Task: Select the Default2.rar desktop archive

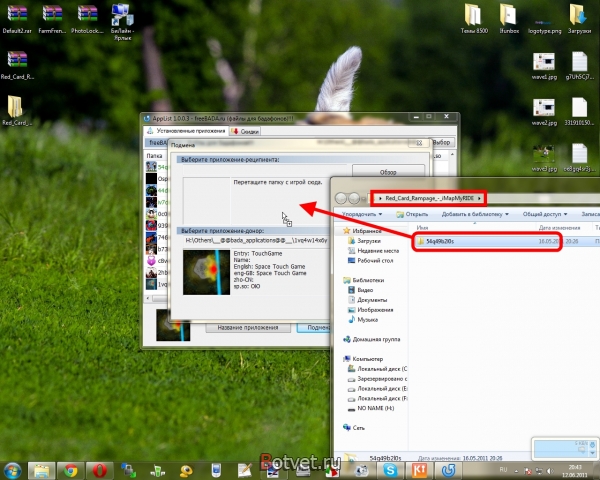Action: click(18, 18)
